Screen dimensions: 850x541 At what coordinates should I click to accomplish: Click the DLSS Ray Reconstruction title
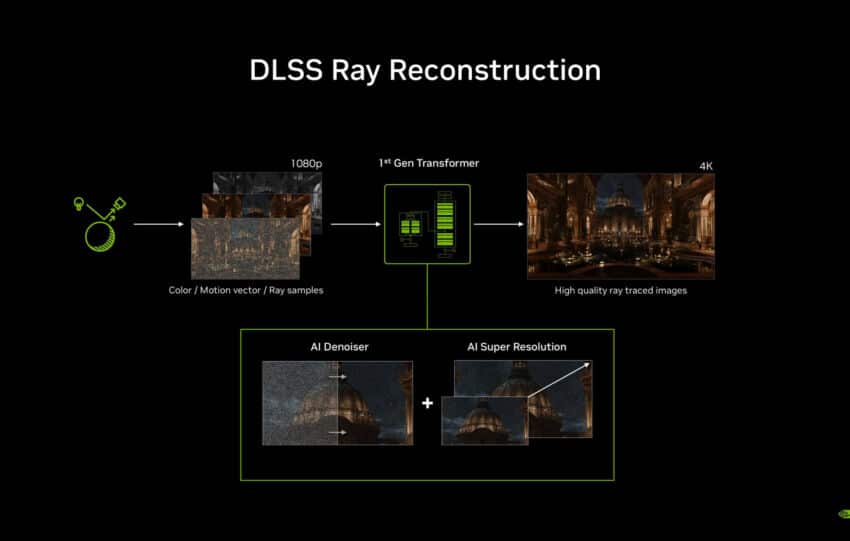pos(425,70)
